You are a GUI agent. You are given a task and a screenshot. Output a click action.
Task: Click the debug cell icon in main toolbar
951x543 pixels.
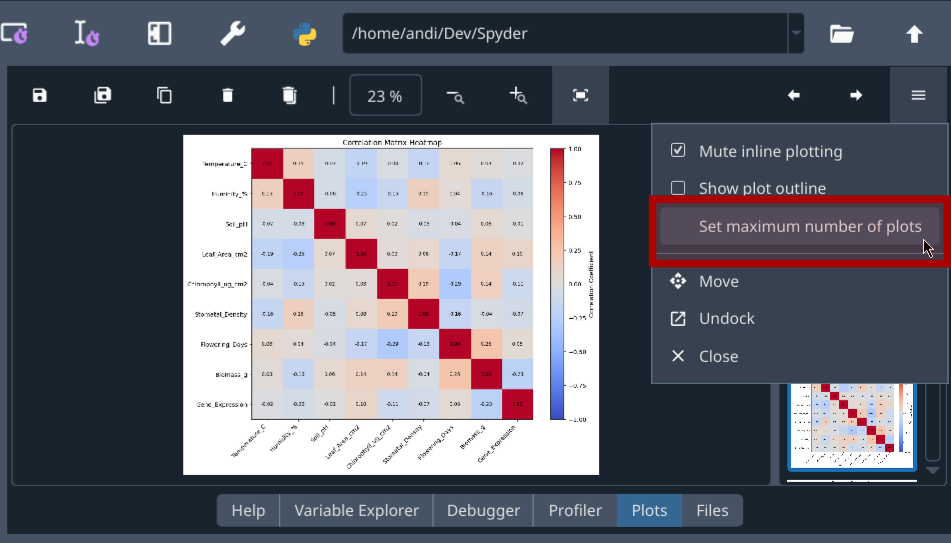(15, 33)
